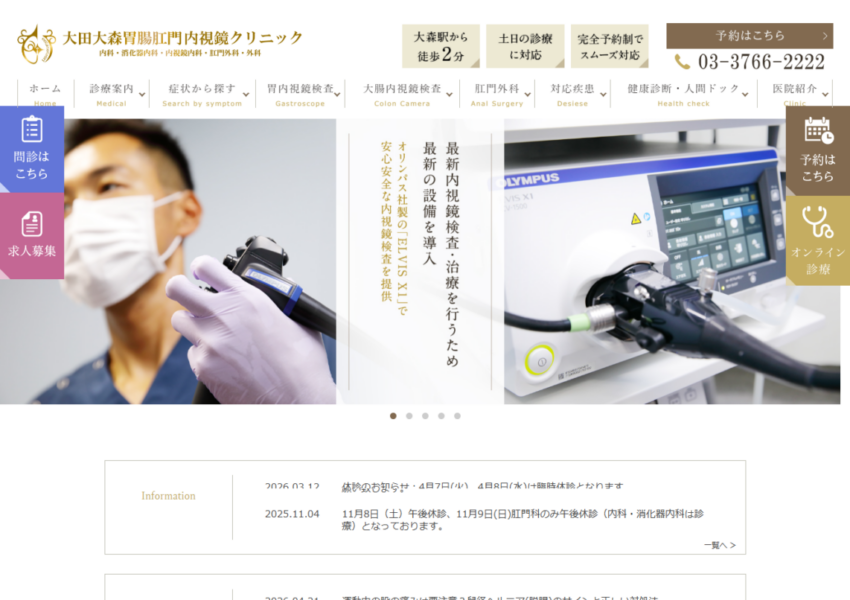Expand the 大腸内視鏡検査 dropdown chevron
The image size is (850, 600).
pyautogui.click(x=449, y=95)
